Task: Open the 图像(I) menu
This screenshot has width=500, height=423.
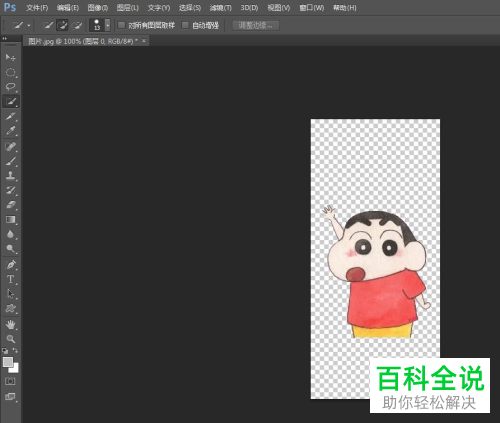Action: (x=98, y=8)
